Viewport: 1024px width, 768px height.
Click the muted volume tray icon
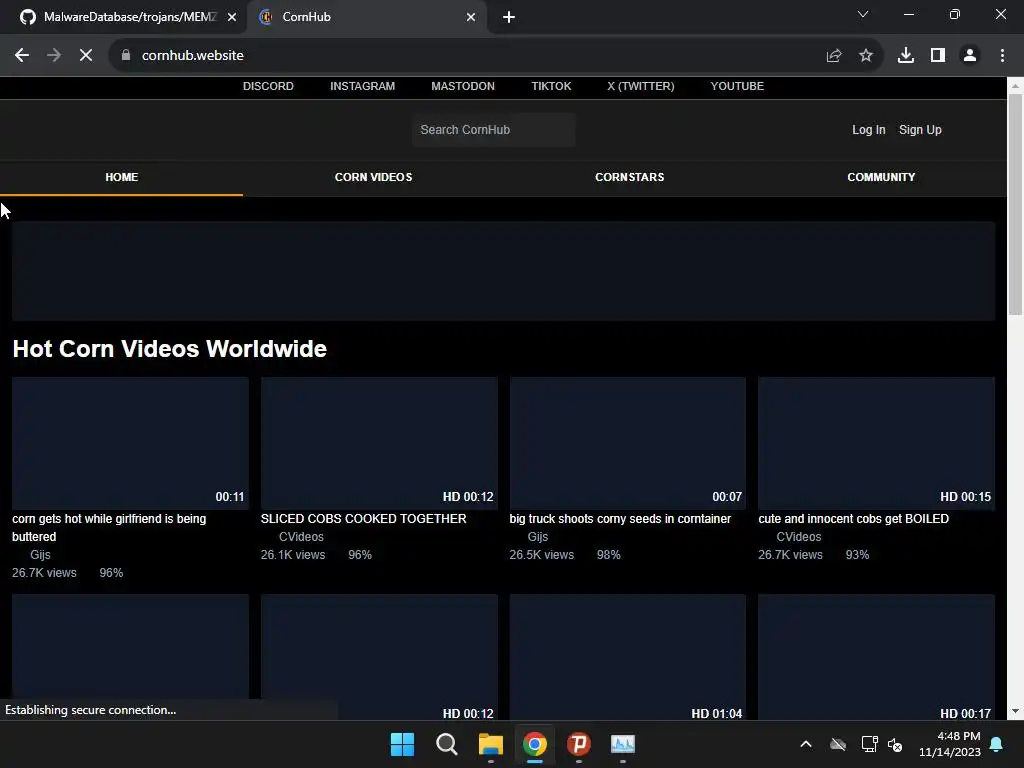point(895,745)
